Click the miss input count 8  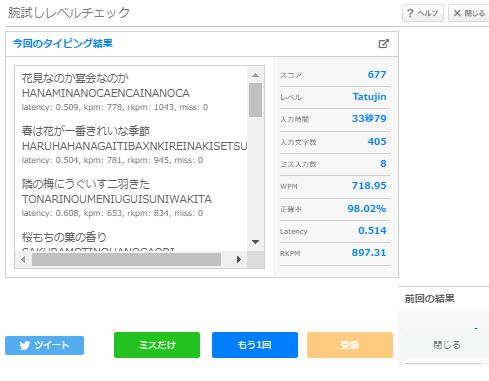click(x=383, y=163)
